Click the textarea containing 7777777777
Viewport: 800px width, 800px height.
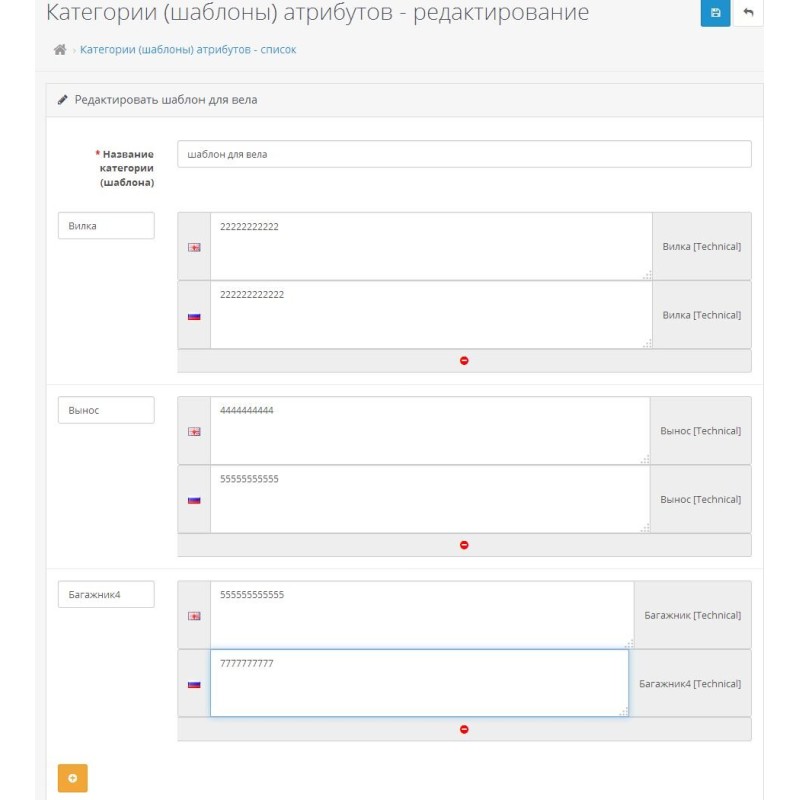420,683
